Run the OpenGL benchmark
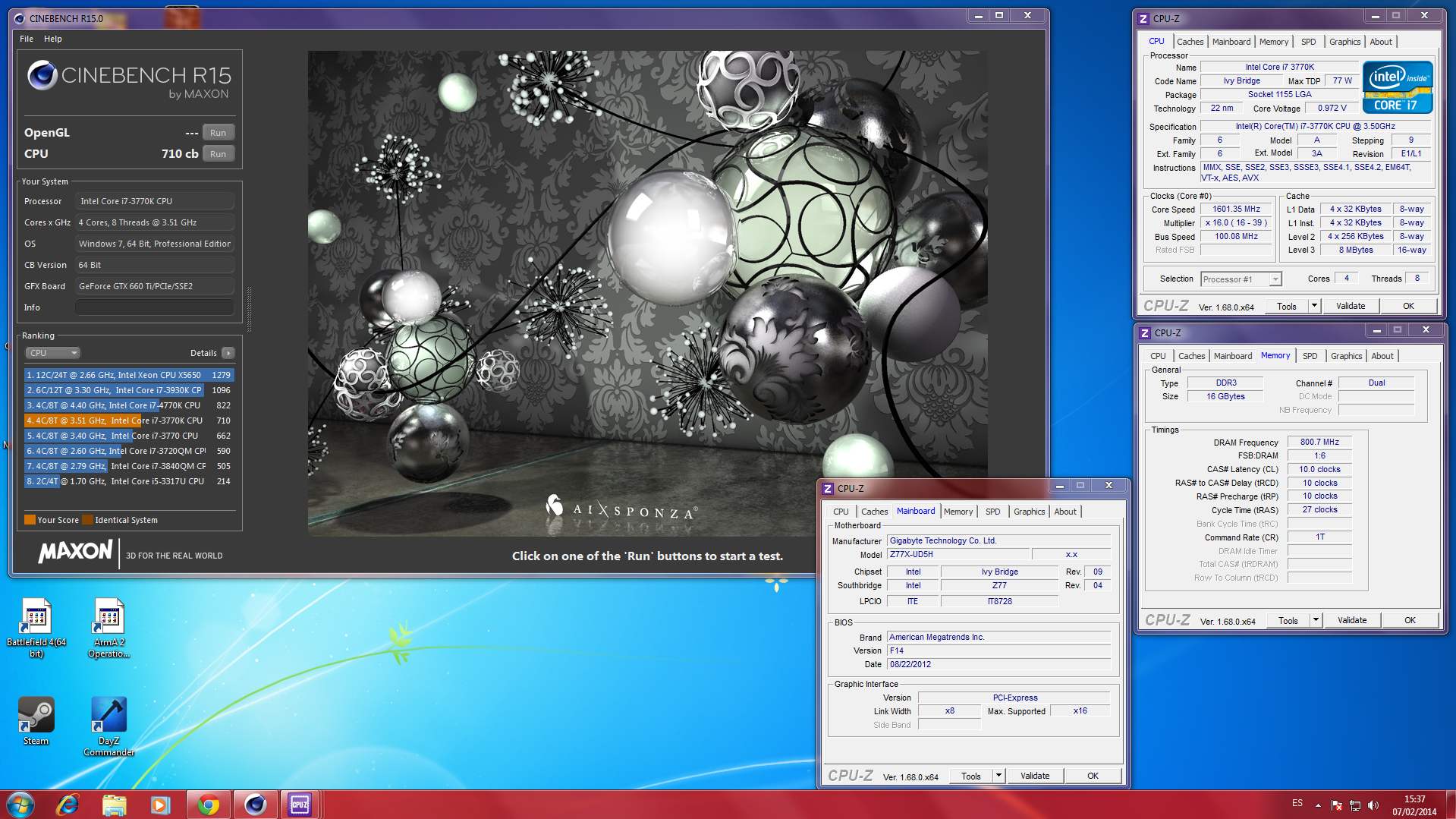Screen dimensions: 1456x819 (218, 133)
